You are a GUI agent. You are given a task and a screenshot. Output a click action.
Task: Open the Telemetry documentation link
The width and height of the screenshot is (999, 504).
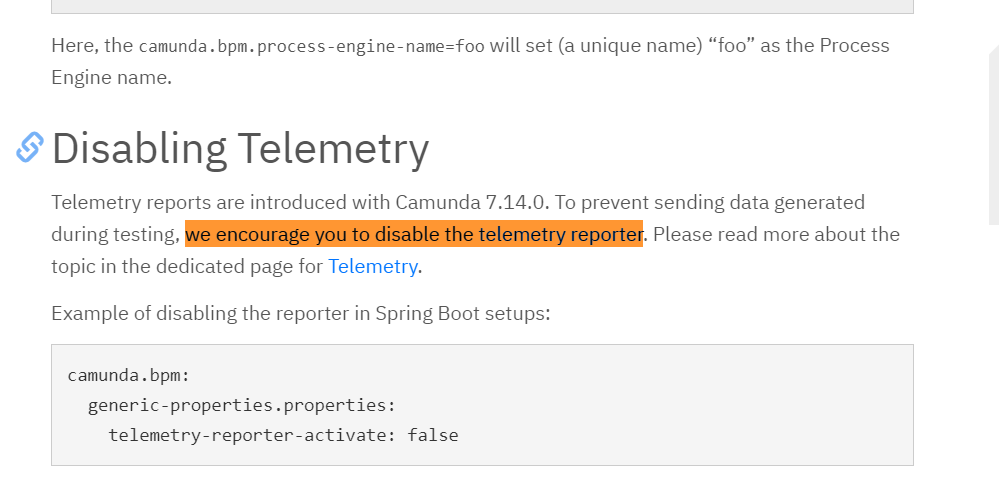373,266
